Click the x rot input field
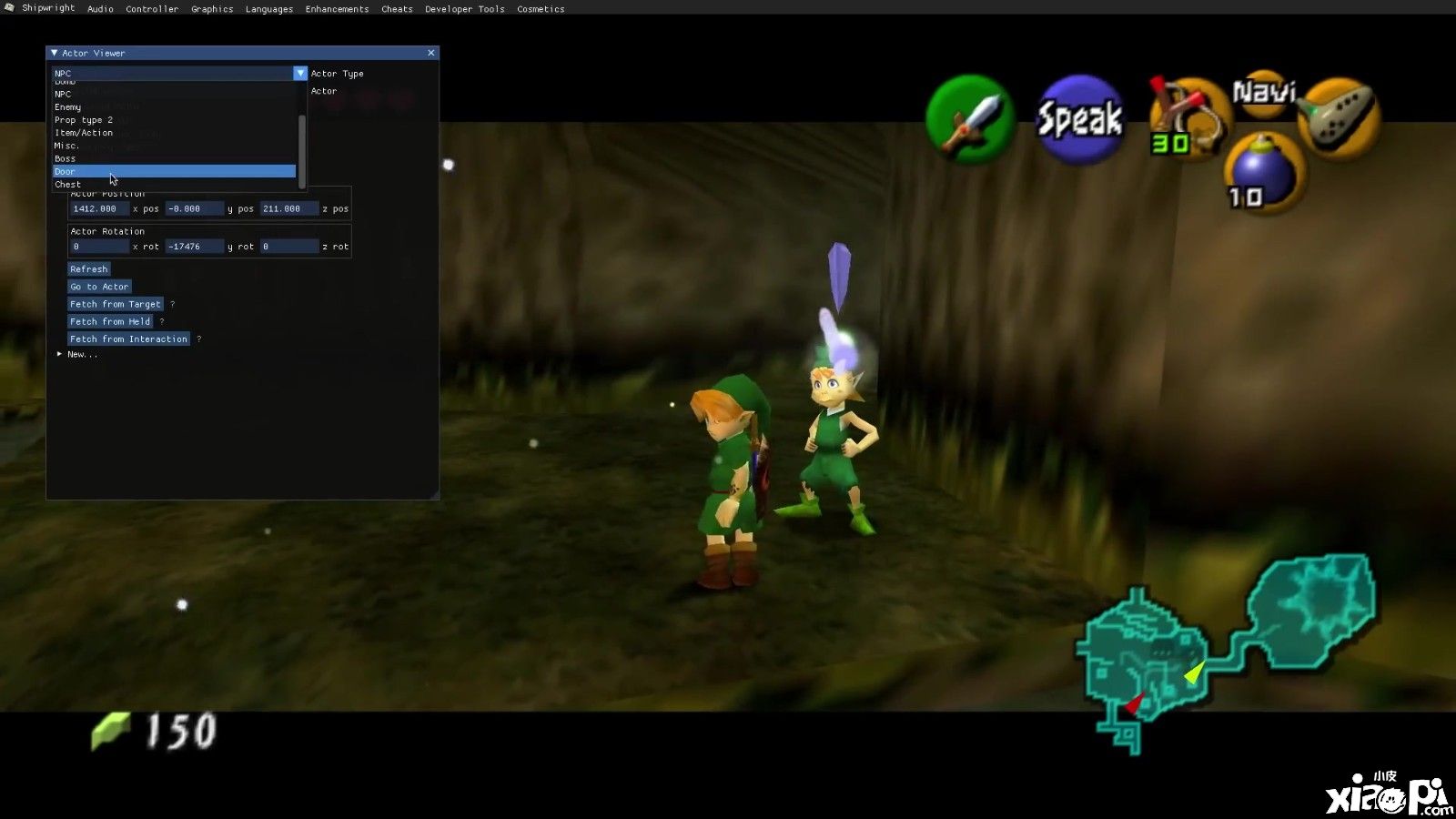Image resolution: width=1456 pixels, height=819 pixels. [99, 247]
